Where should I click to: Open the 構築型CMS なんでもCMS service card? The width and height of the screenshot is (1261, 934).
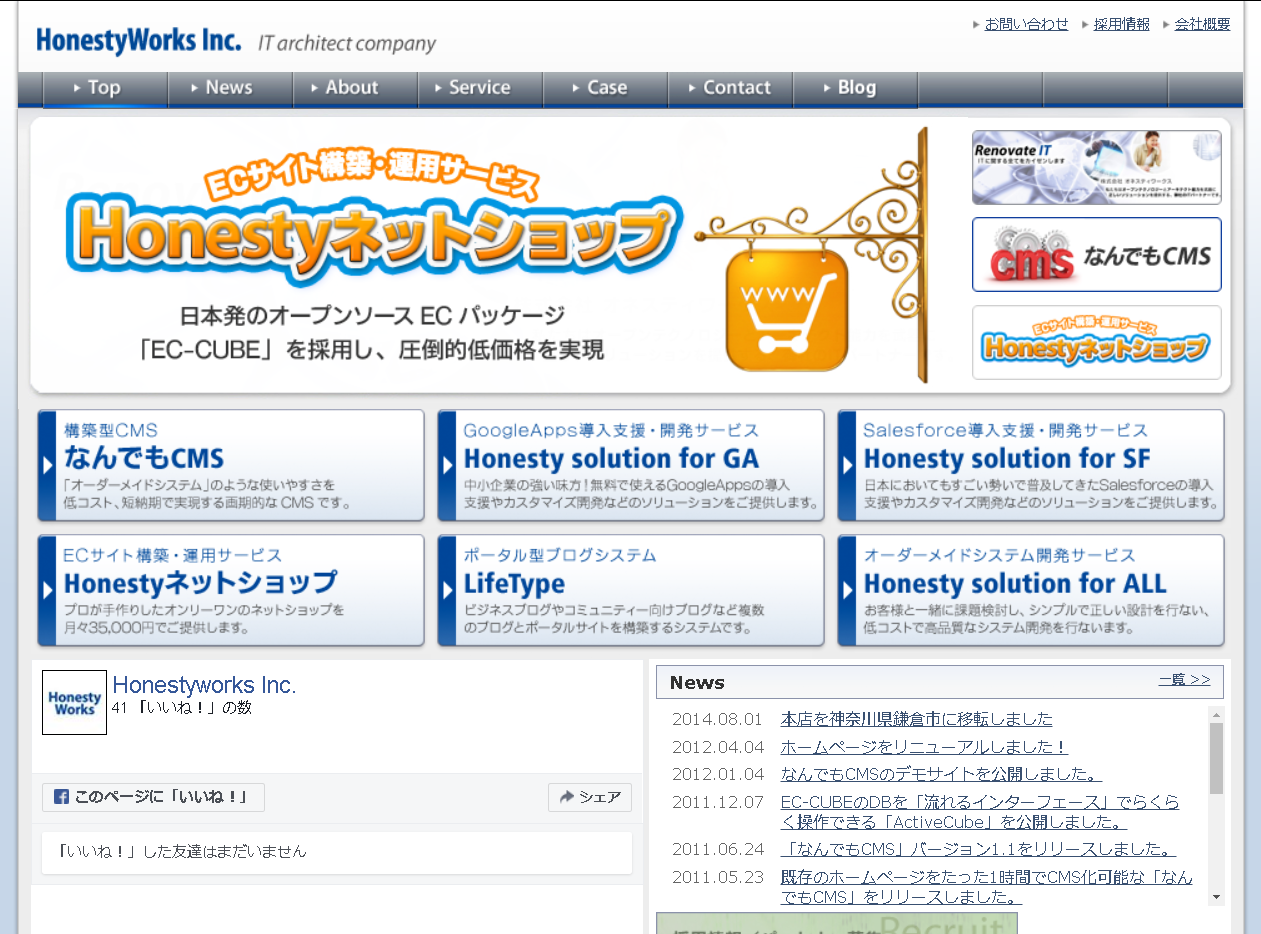[231, 465]
